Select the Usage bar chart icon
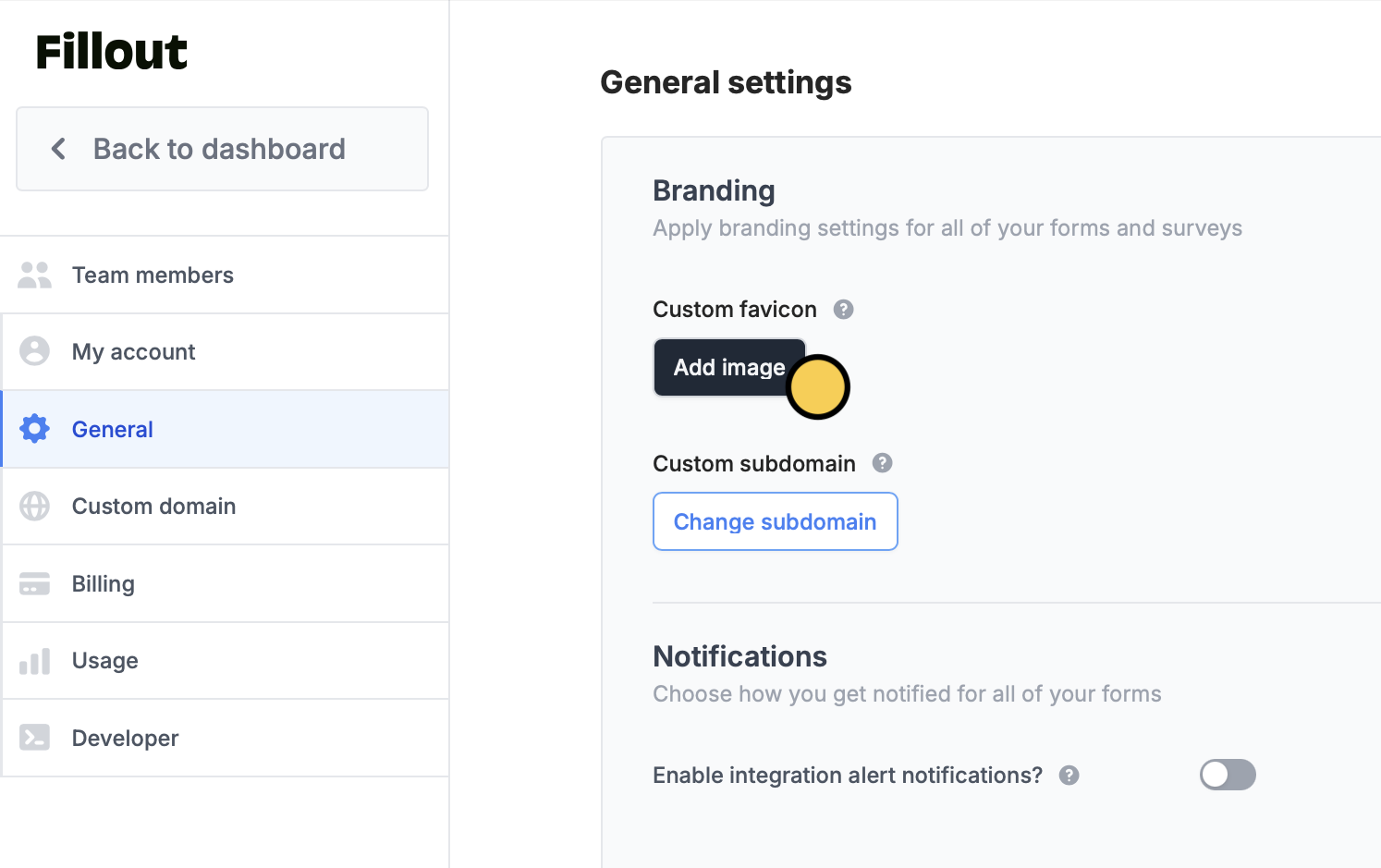1381x868 pixels. (34, 660)
